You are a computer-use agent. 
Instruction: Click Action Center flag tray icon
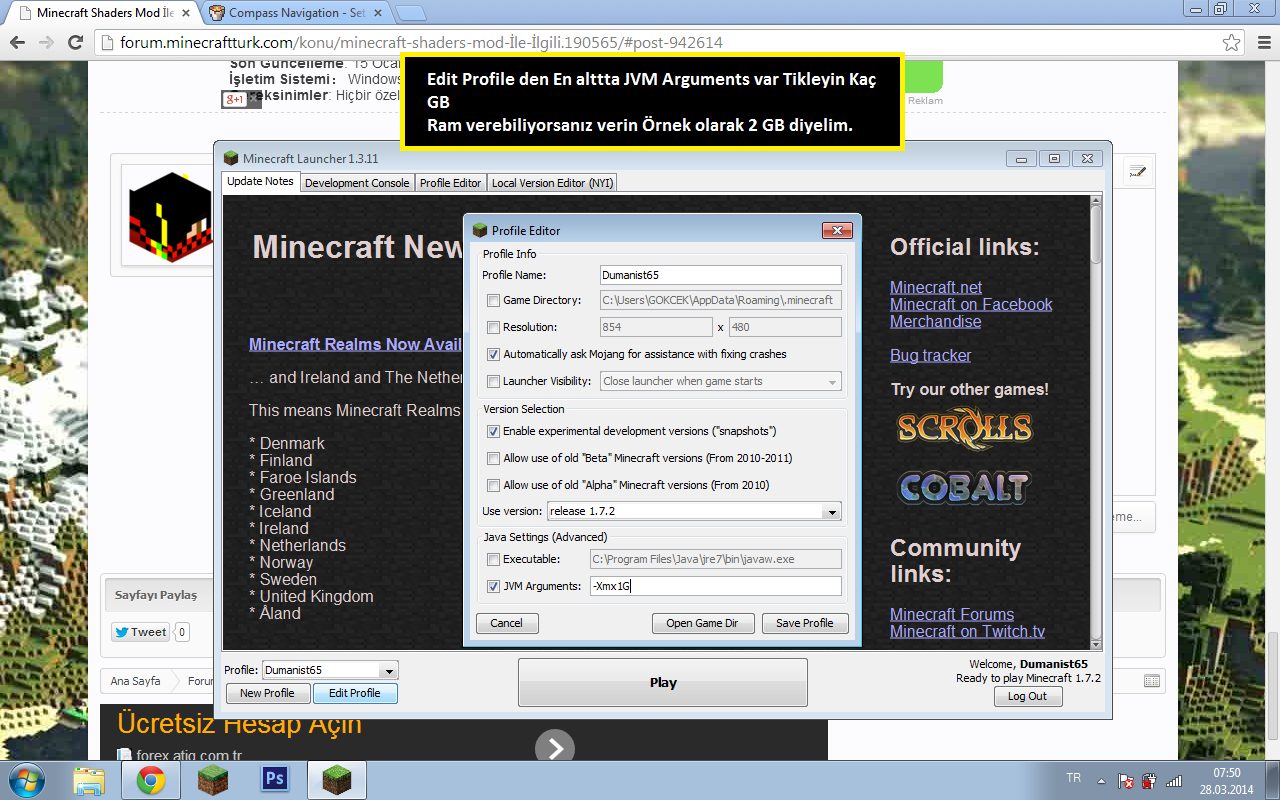[x=1125, y=780]
